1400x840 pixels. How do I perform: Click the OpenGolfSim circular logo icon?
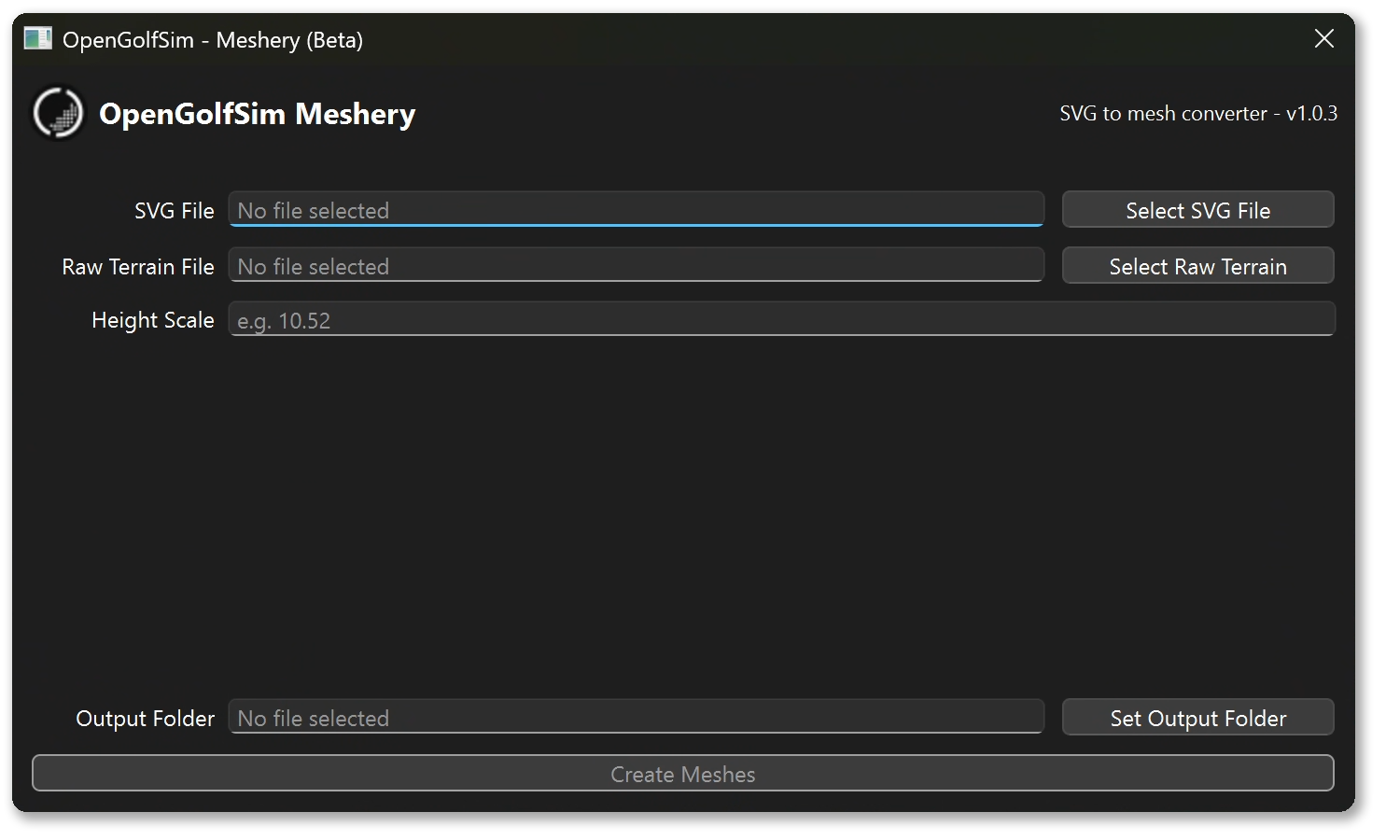tap(58, 113)
